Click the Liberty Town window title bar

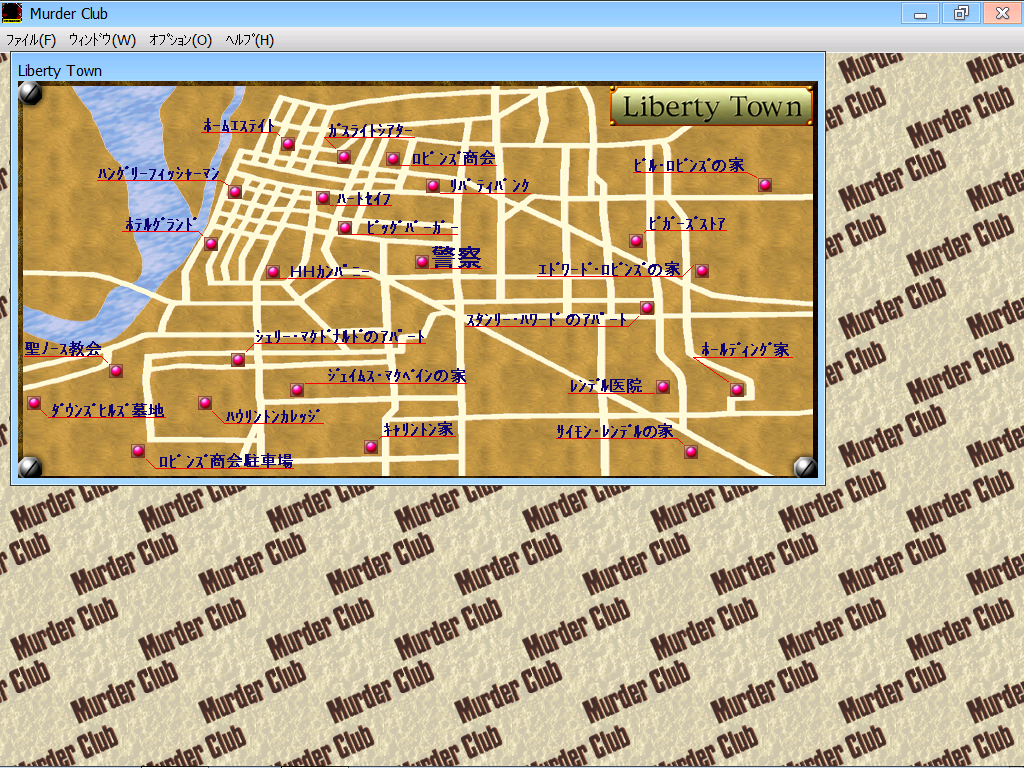418,70
